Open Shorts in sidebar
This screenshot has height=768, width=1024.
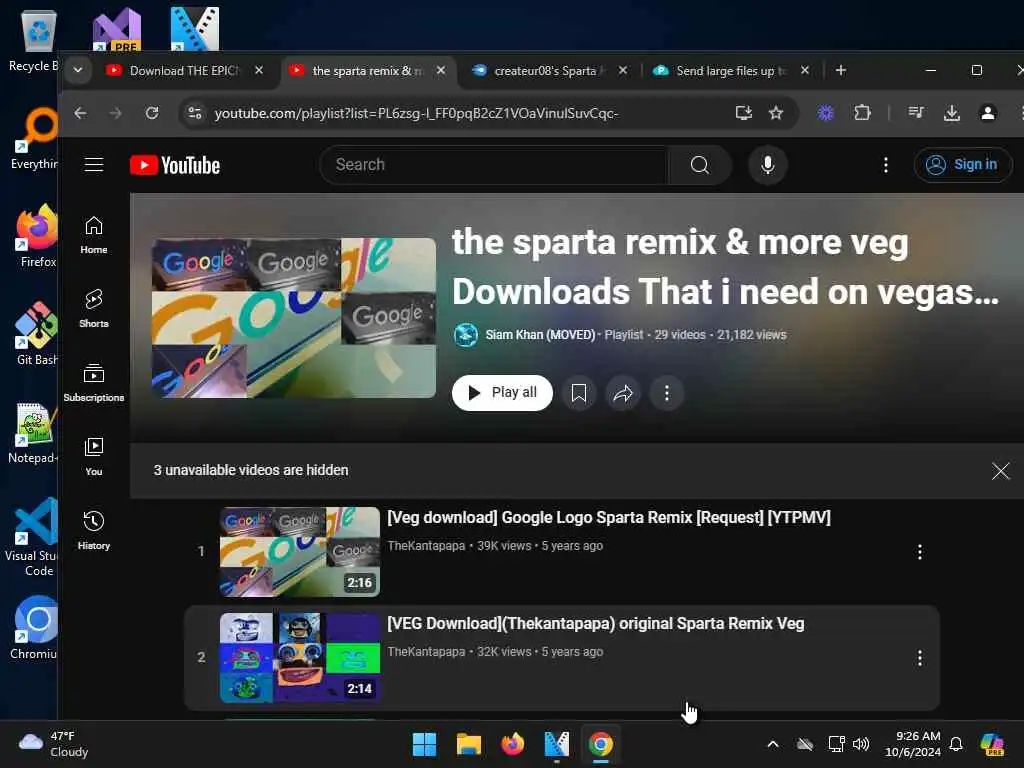point(94,309)
